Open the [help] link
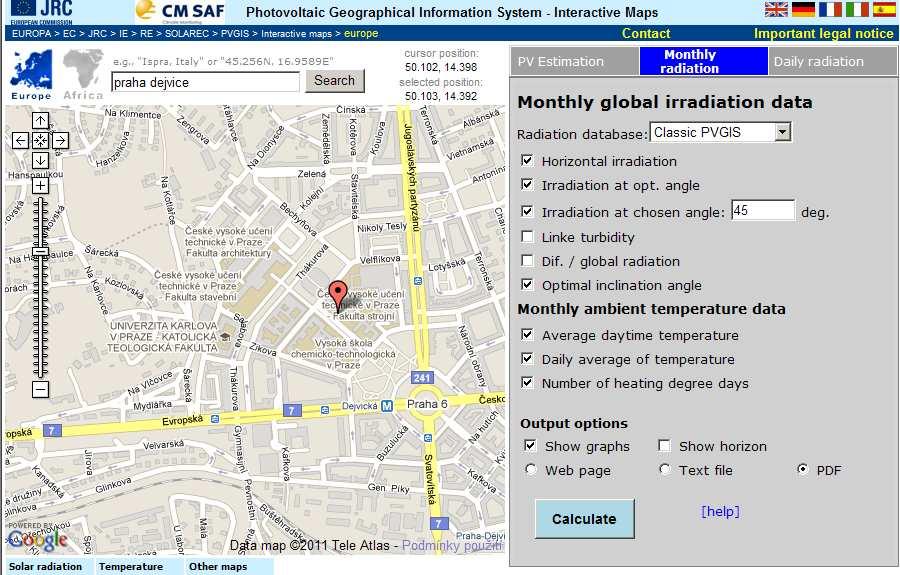Screen dimensions: 900x575 (720, 511)
